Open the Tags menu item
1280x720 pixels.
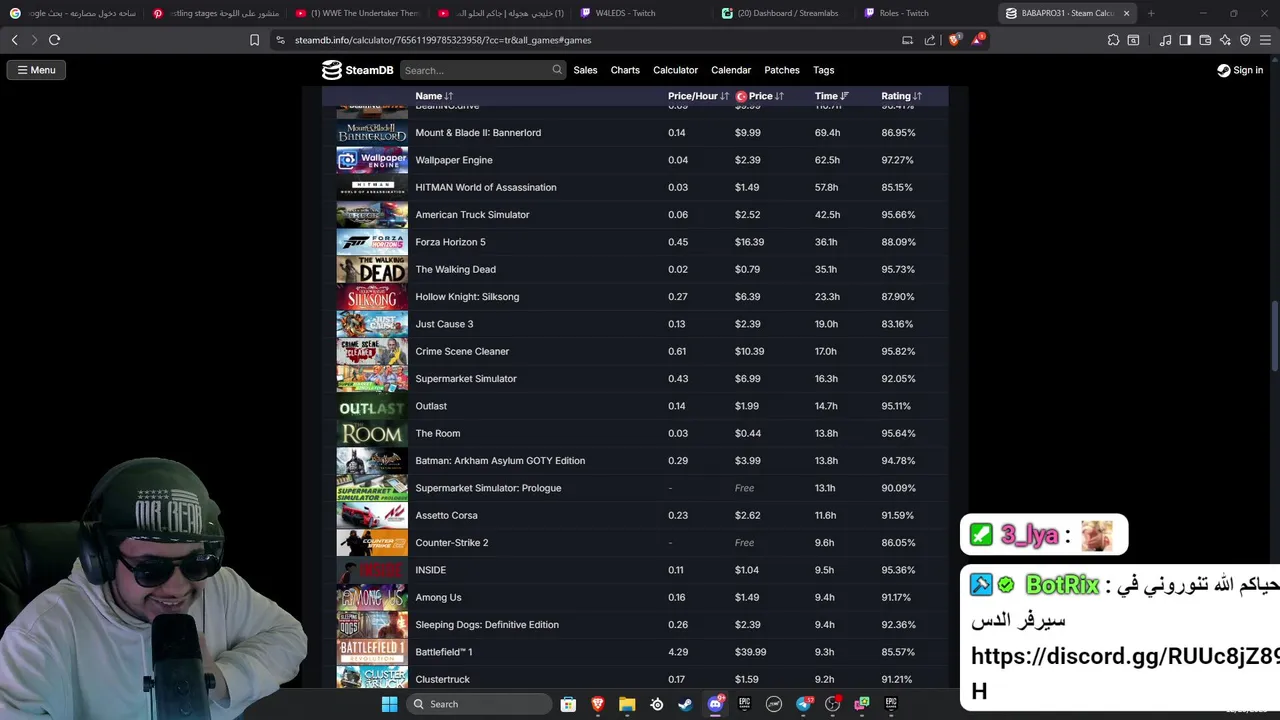824,70
